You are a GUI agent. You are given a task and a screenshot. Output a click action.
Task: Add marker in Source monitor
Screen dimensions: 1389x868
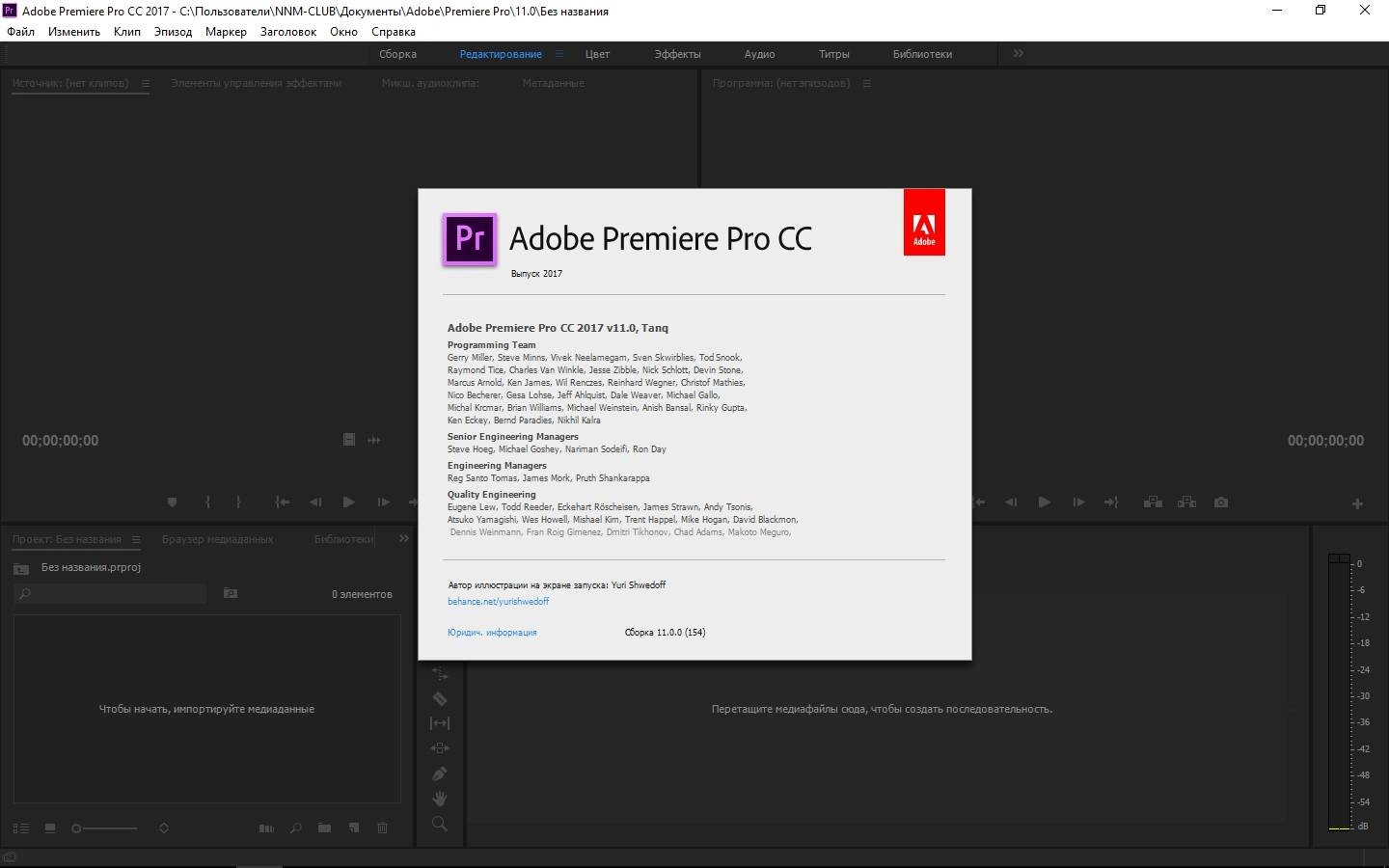tap(172, 502)
